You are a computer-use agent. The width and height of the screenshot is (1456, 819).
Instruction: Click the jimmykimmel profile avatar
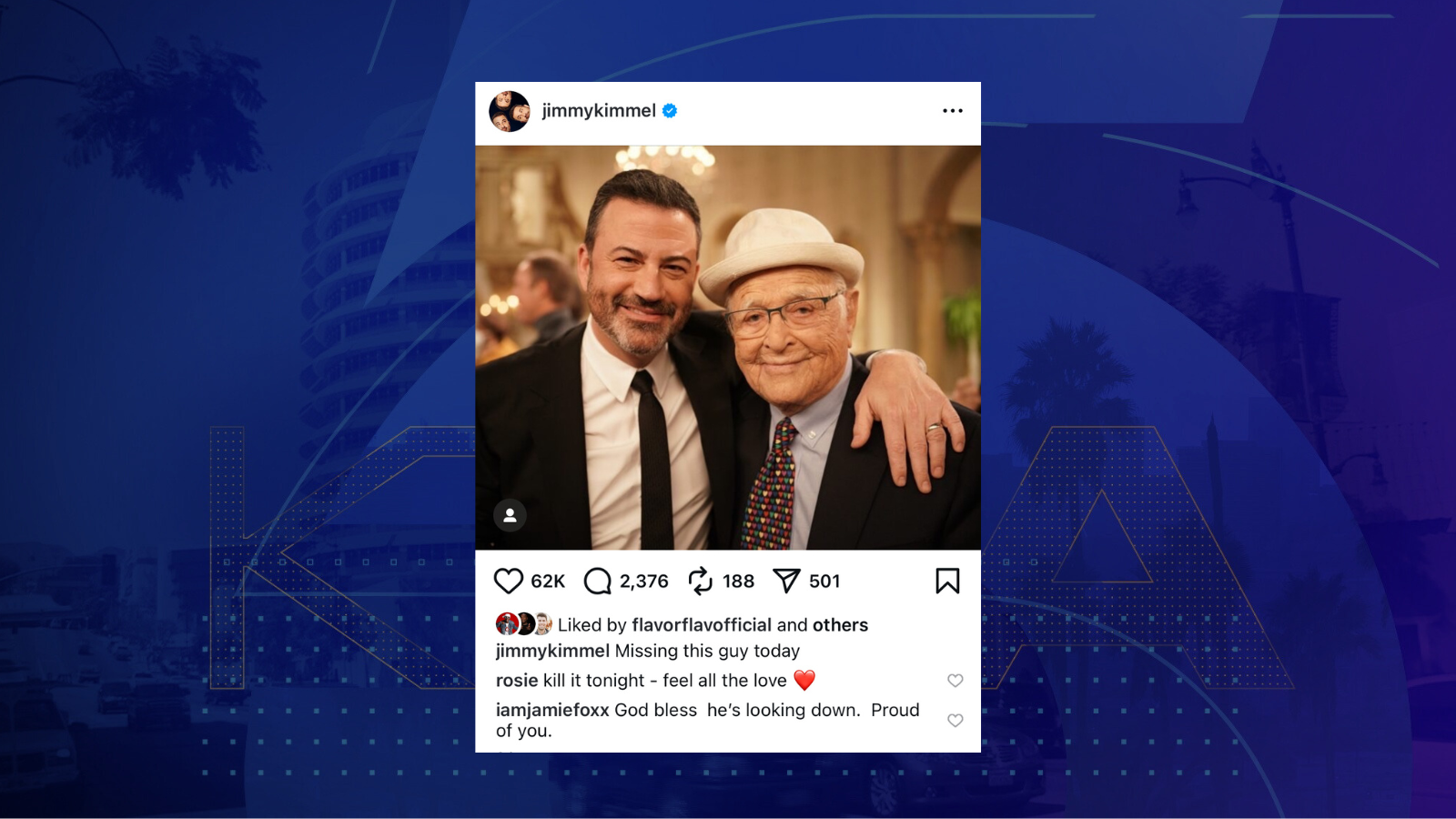pos(509,111)
